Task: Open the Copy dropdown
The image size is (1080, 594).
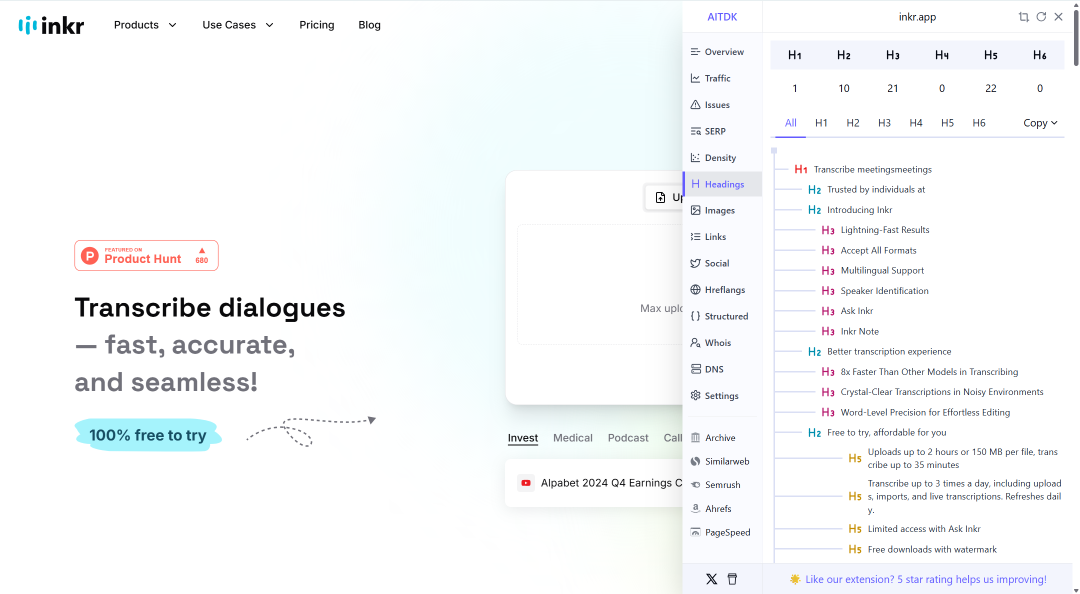Action: click(1040, 123)
